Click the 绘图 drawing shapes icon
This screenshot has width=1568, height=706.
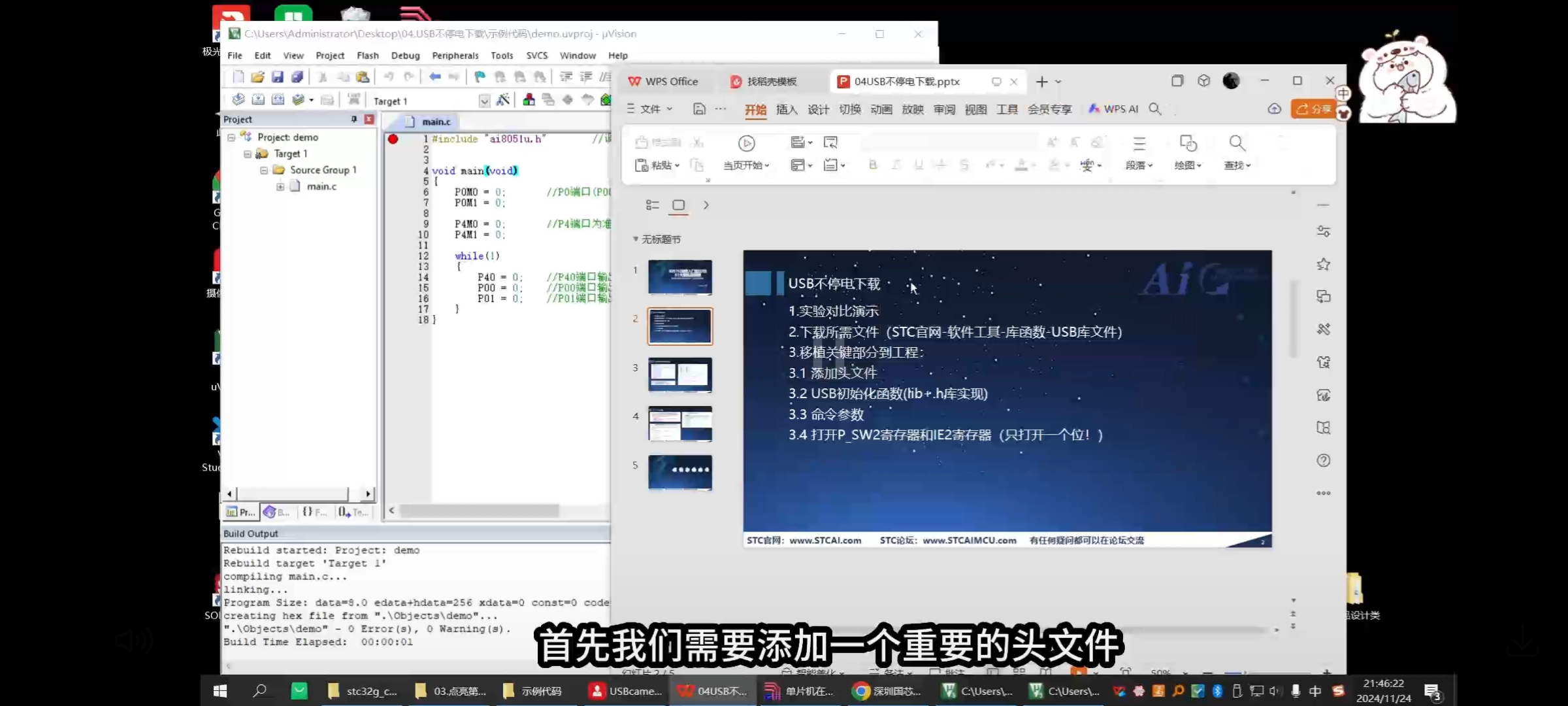pyautogui.click(x=1188, y=143)
